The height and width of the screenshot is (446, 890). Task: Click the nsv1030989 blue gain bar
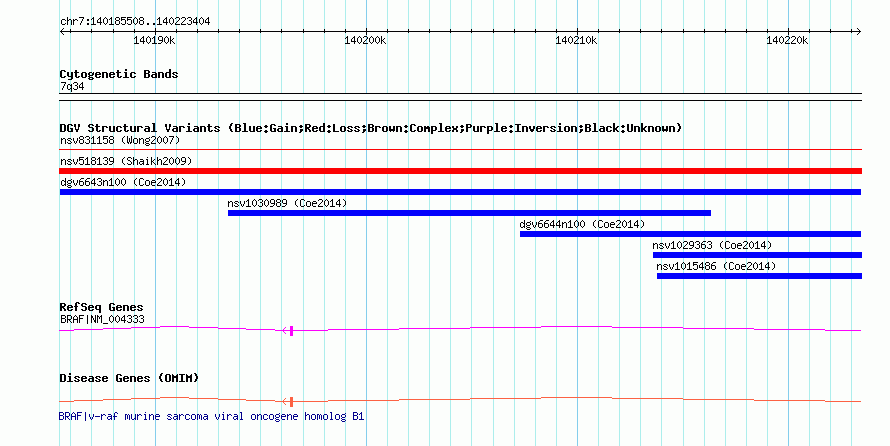[x=469, y=213]
